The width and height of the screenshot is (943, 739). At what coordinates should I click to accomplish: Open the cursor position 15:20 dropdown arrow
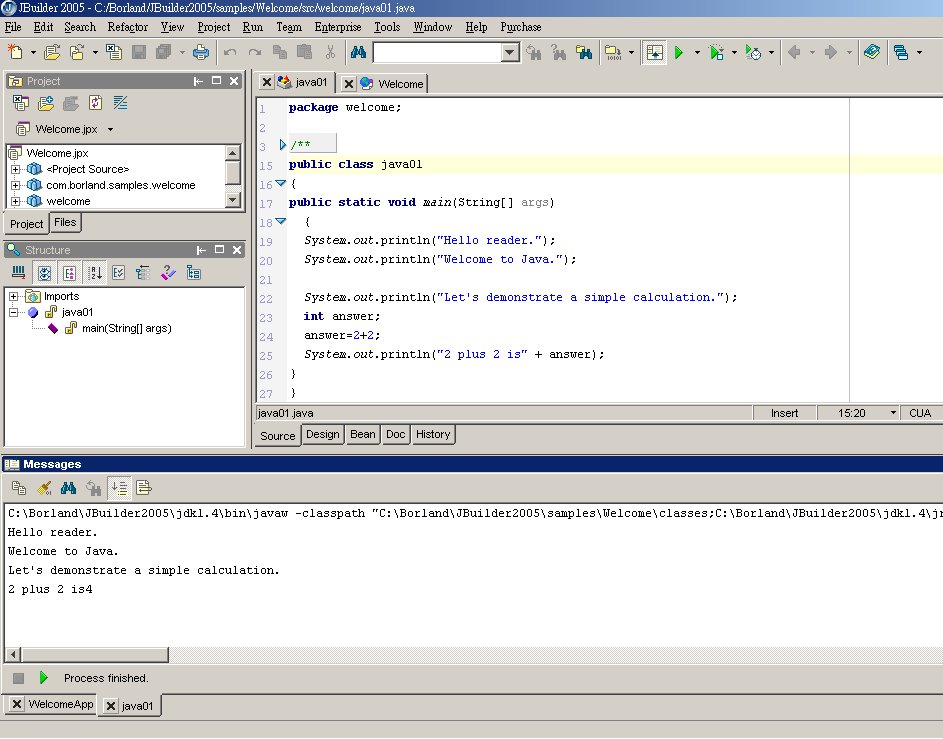click(893, 412)
